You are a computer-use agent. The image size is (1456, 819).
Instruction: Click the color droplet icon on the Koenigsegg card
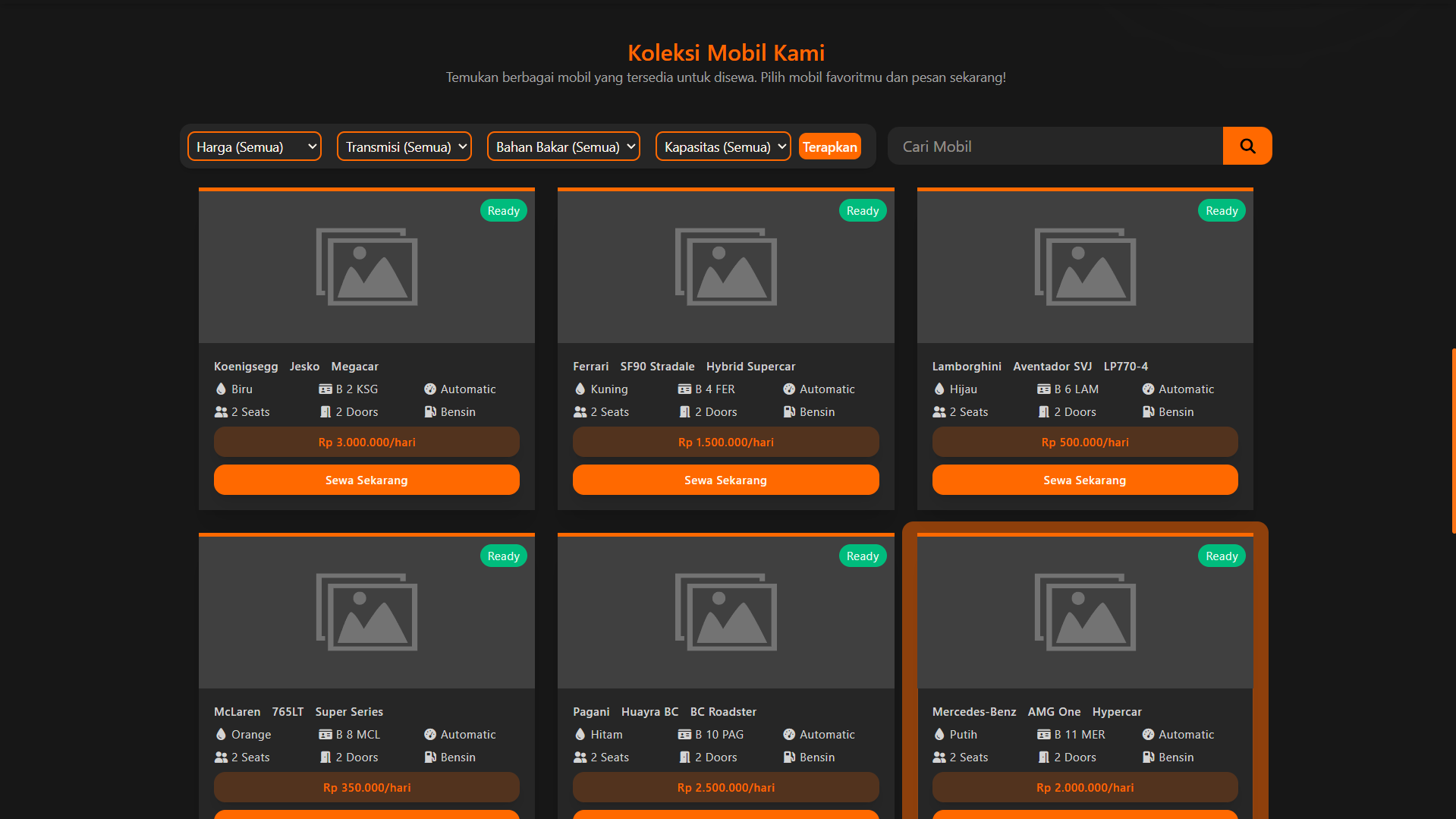tap(221, 389)
